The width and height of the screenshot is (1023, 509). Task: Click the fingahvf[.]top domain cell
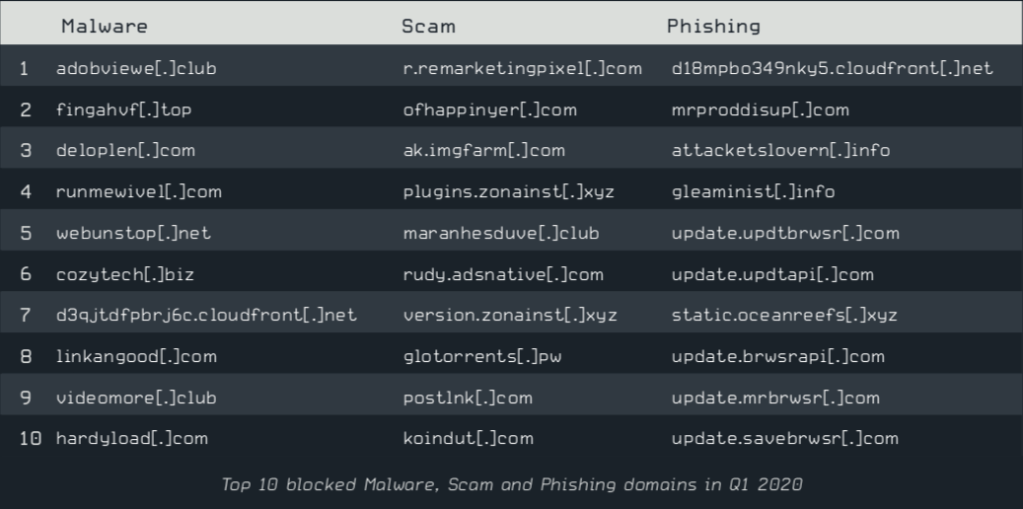(123, 110)
